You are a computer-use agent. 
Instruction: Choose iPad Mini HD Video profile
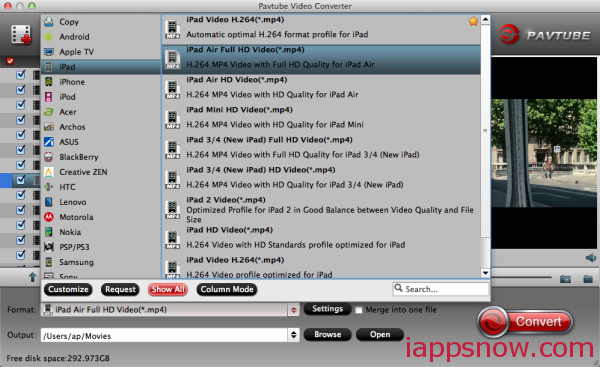pos(321,117)
